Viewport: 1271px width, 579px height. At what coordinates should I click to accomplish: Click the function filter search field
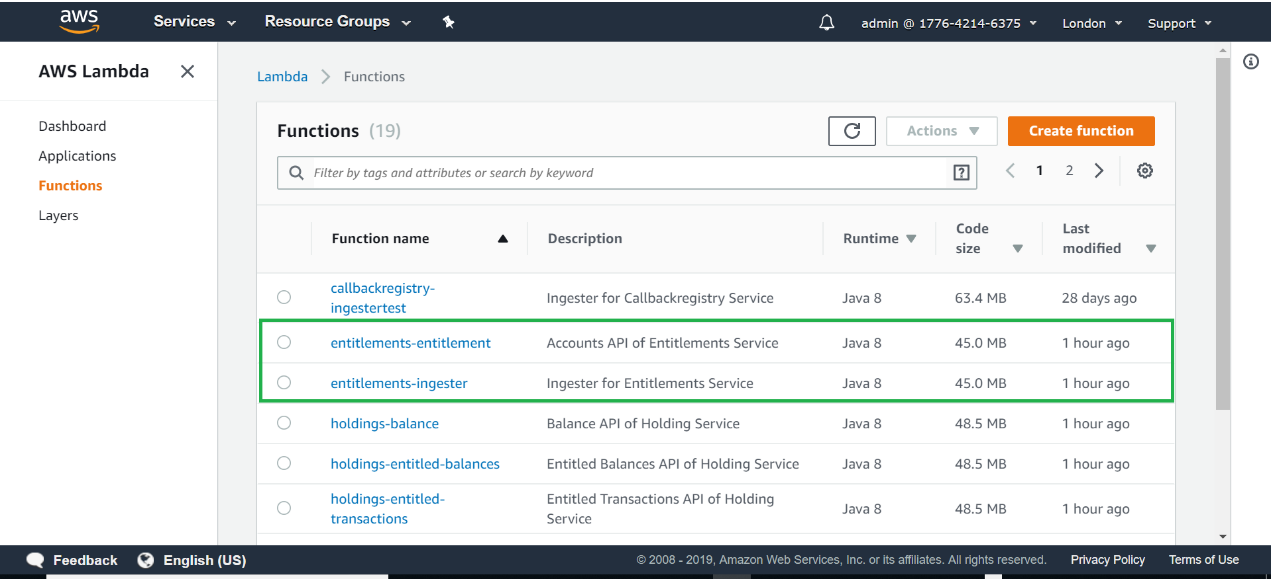tap(625, 173)
